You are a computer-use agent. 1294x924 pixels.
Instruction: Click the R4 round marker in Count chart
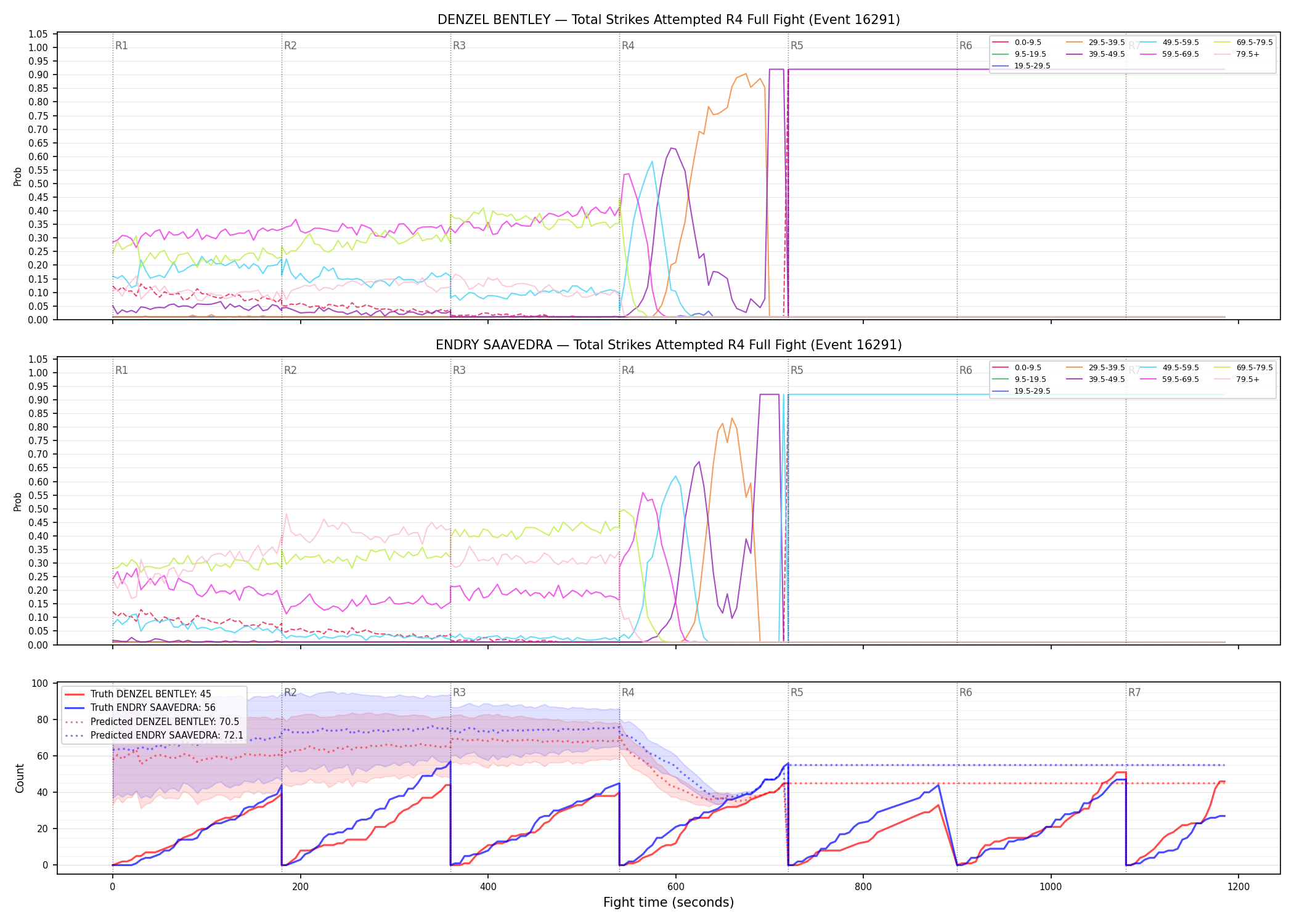(x=628, y=692)
